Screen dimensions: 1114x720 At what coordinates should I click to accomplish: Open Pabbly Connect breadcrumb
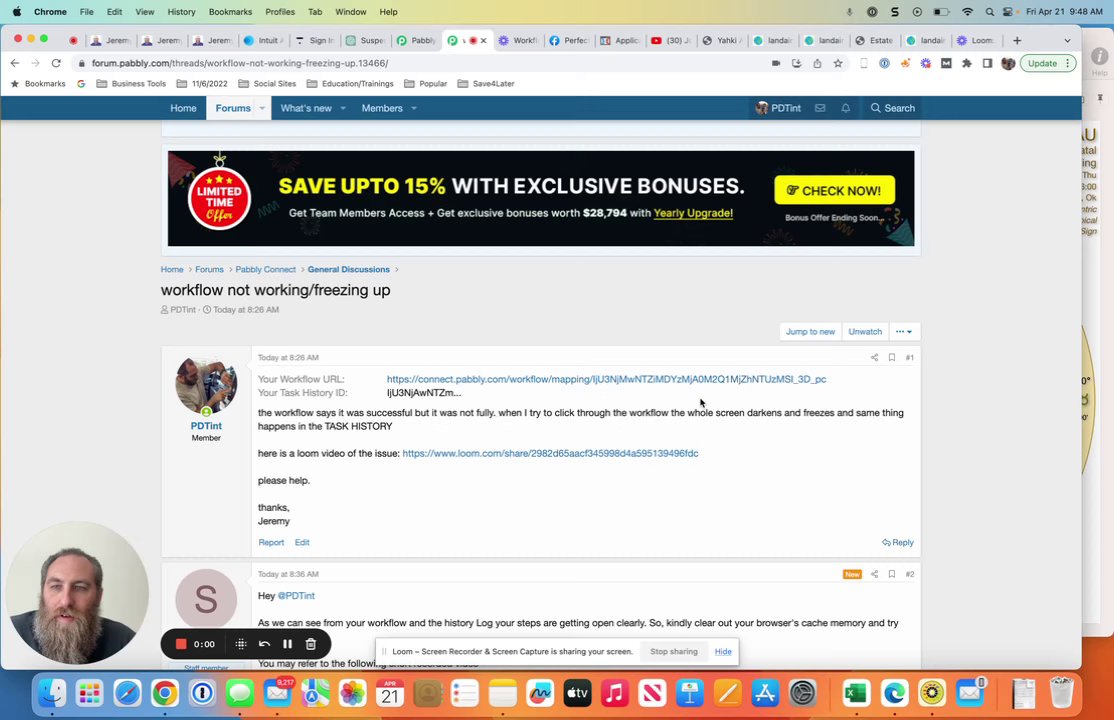point(265,269)
